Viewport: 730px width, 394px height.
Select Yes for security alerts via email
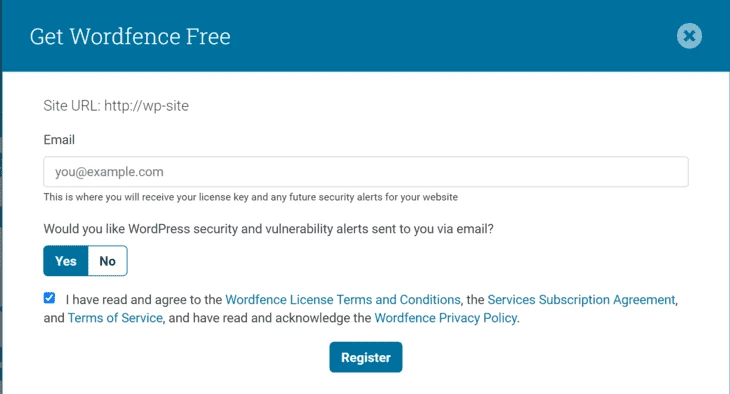pos(66,261)
